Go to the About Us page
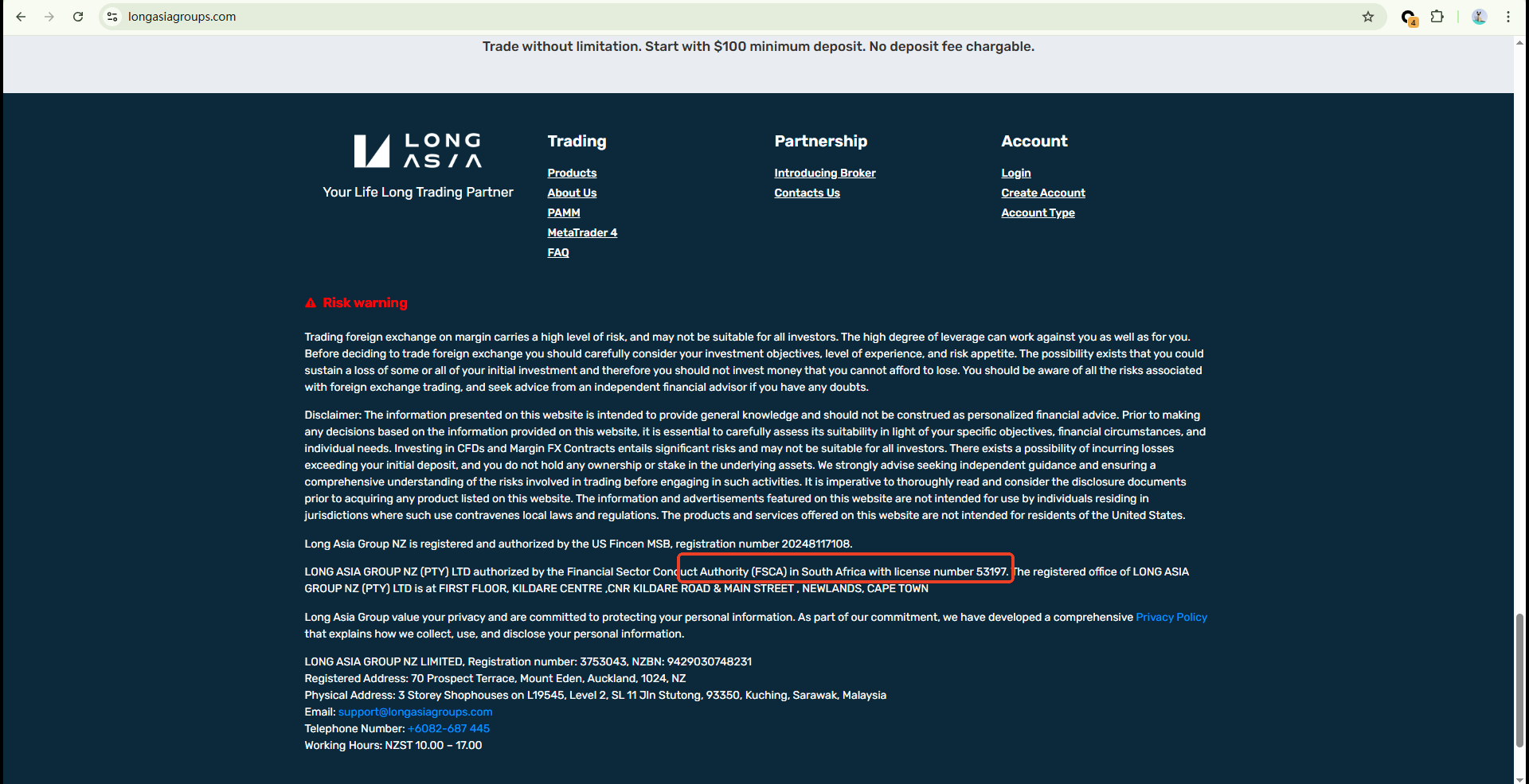 572,193
